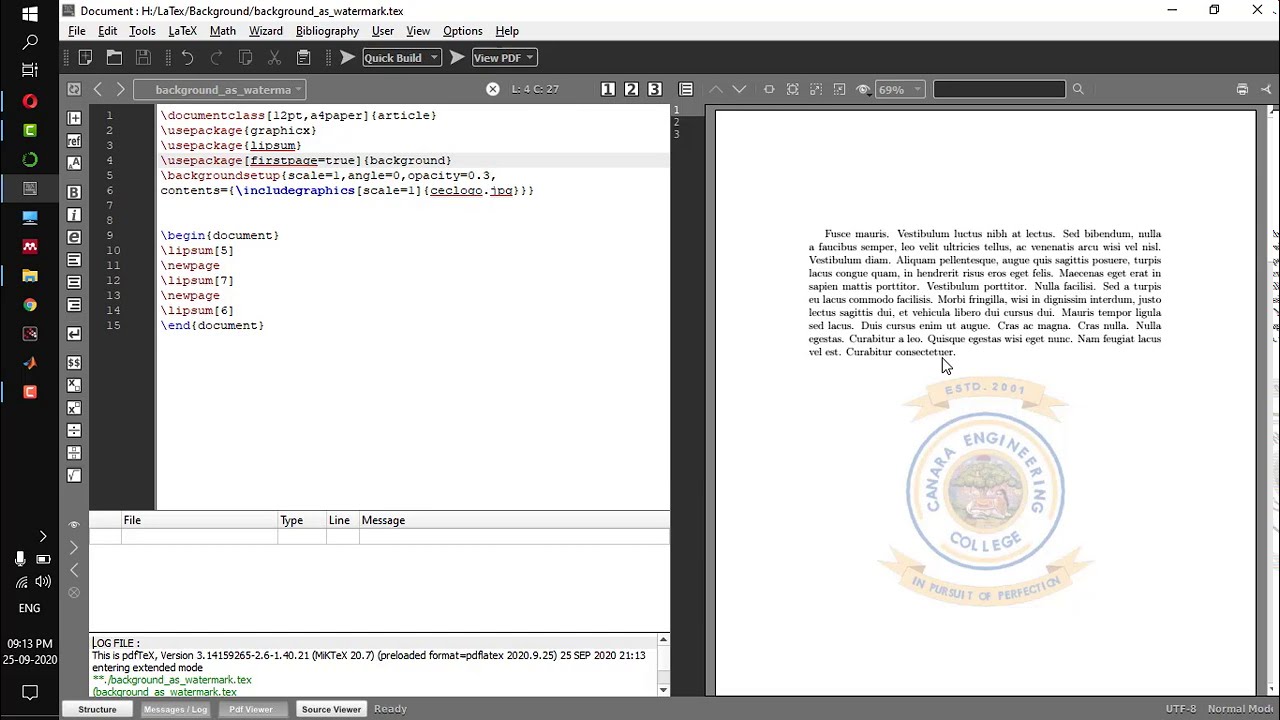
Task: Undo the last edit
Action: click(x=187, y=58)
